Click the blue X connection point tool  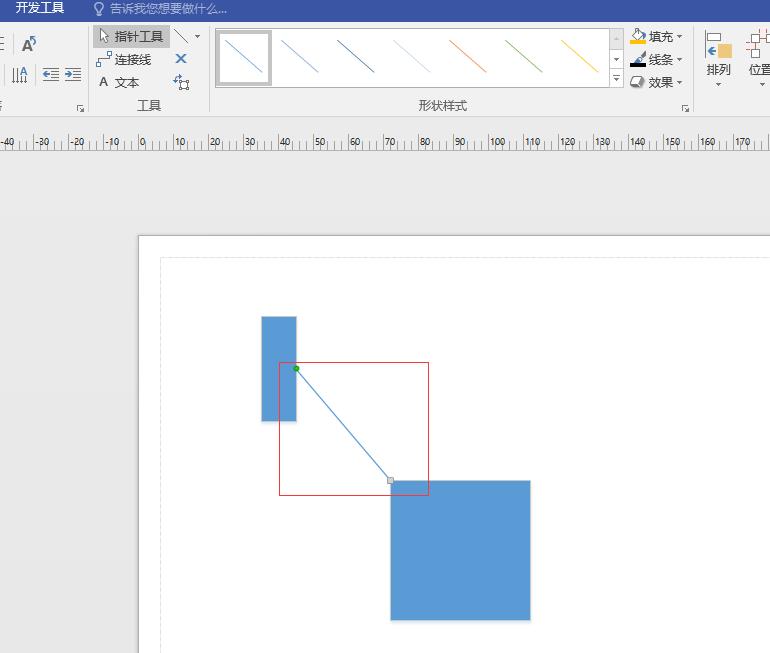[181, 59]
